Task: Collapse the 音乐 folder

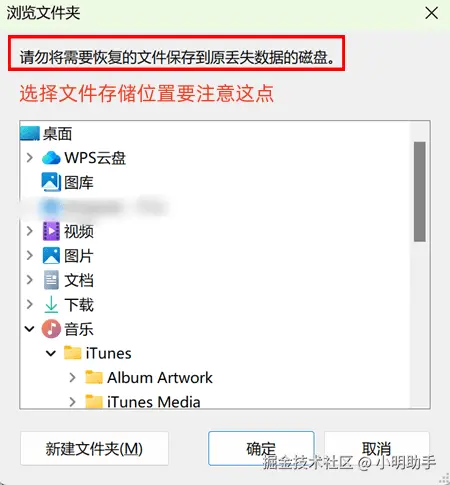Action: pyautogui.click(x=30, y=329)
